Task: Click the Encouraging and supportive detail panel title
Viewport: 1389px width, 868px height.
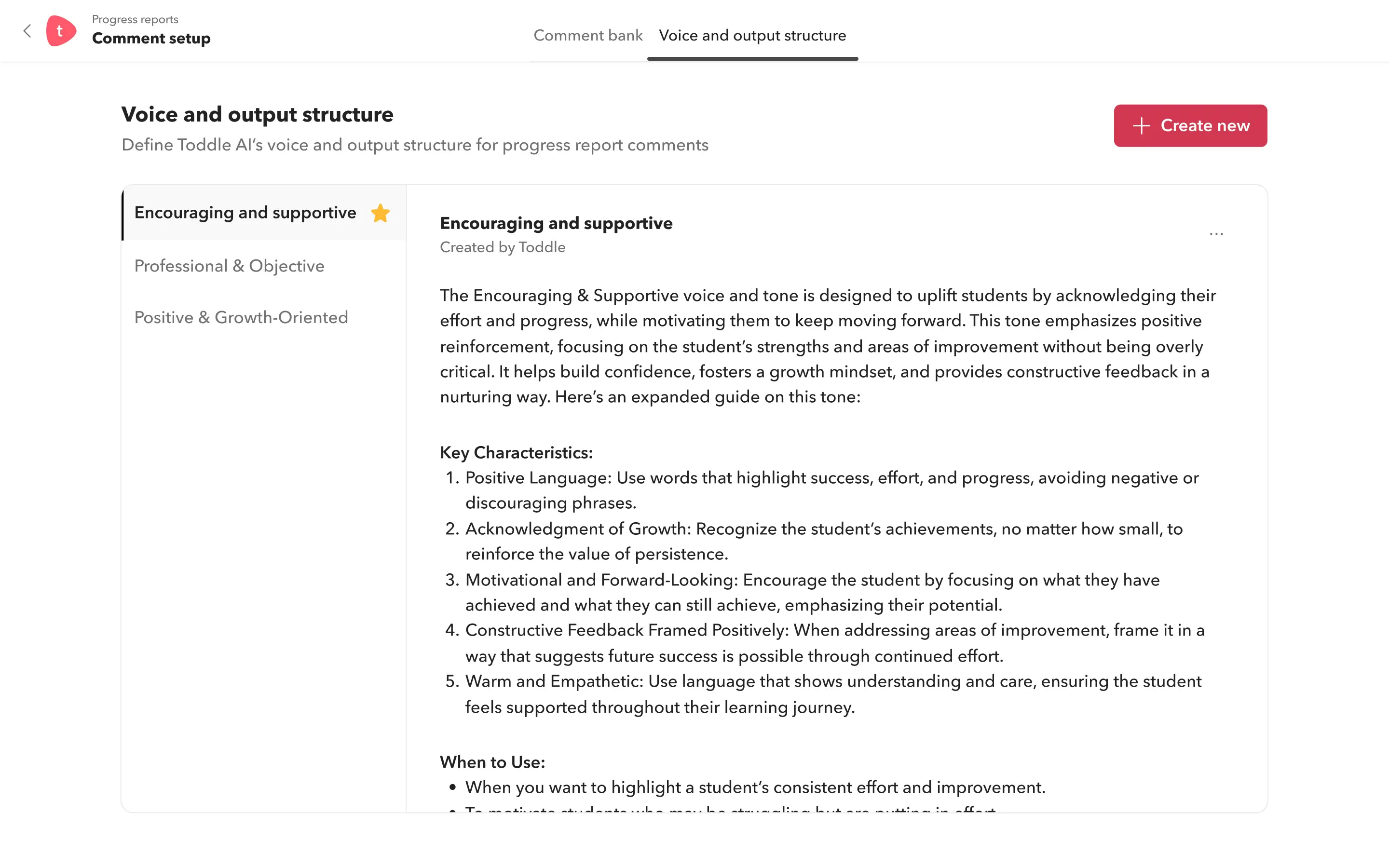Action: [x=556, y=223]
